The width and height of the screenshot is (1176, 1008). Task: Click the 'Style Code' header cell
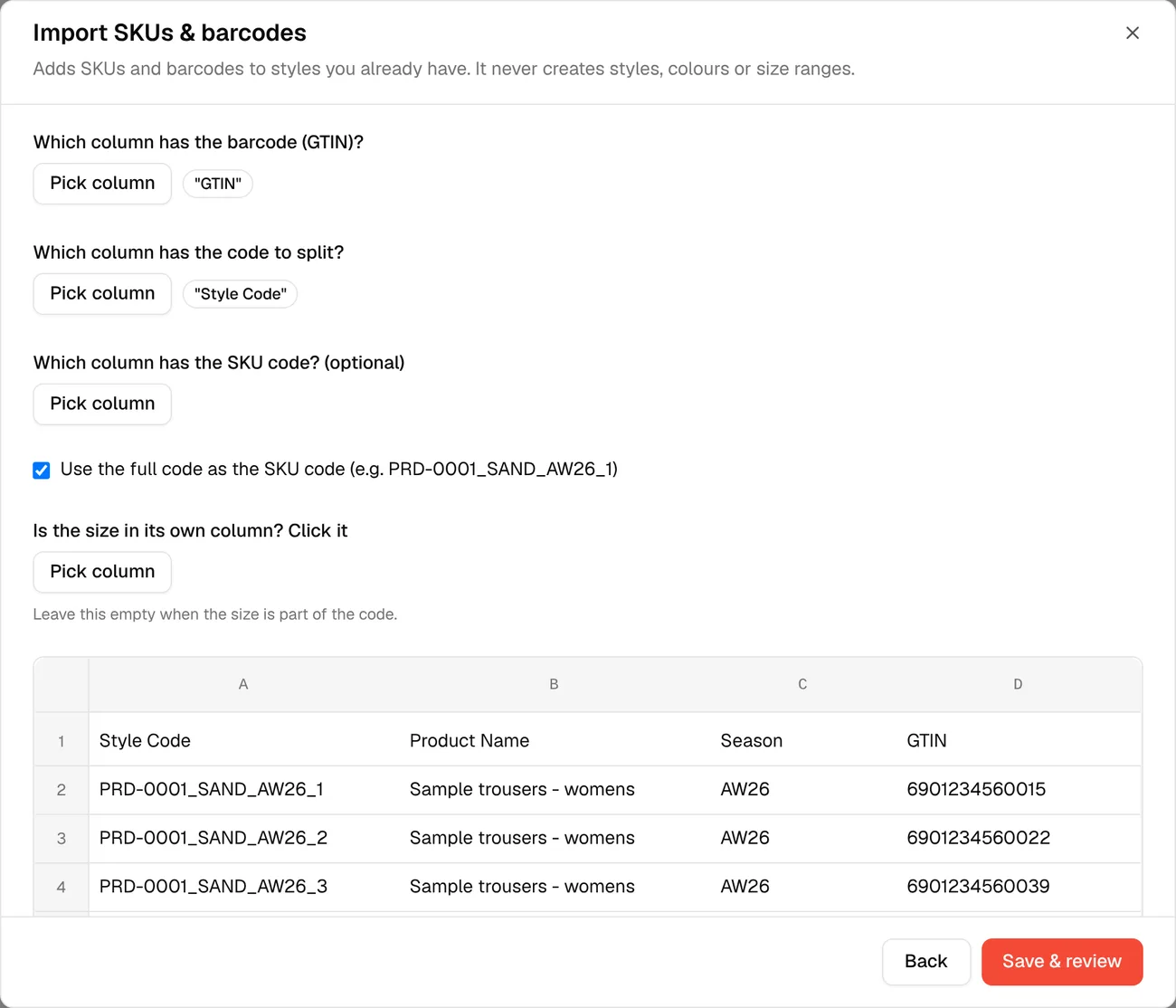coord(243,740)
